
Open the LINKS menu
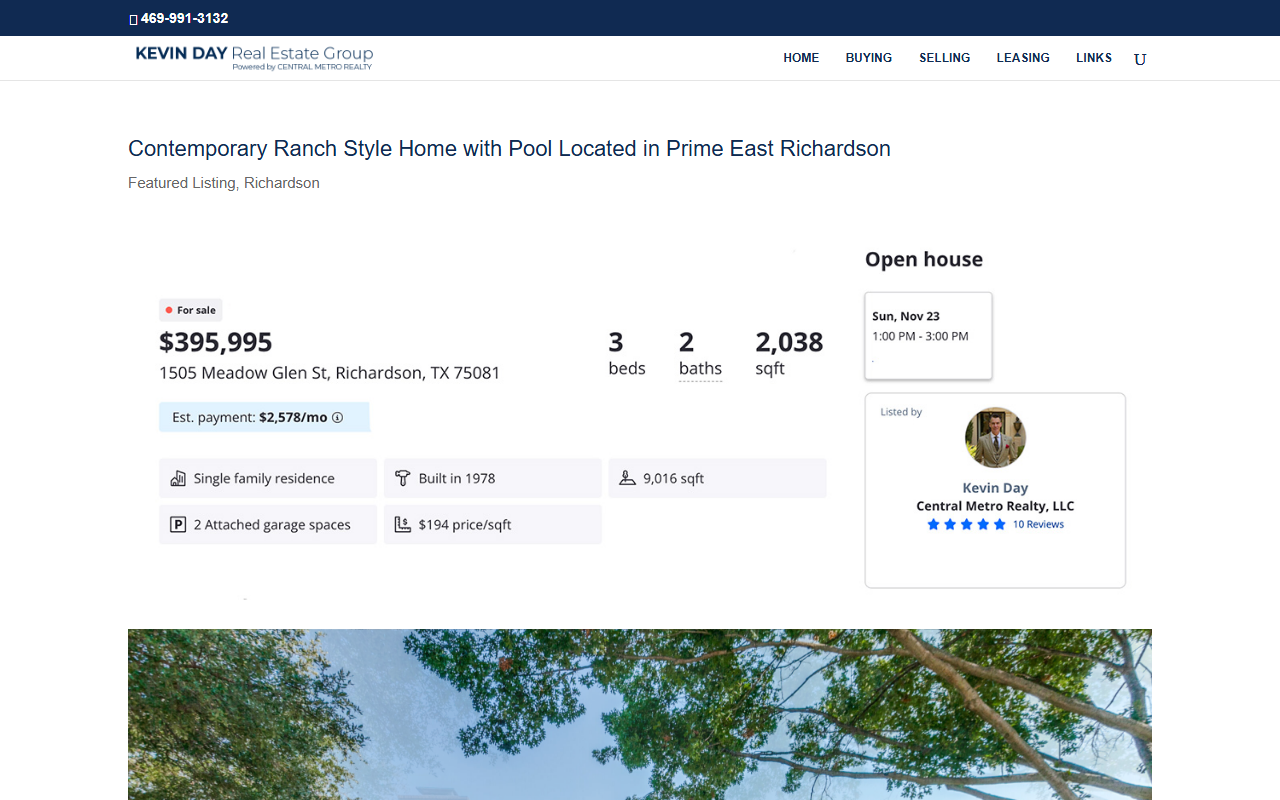pyautogui.click(x=1094, y=58)
